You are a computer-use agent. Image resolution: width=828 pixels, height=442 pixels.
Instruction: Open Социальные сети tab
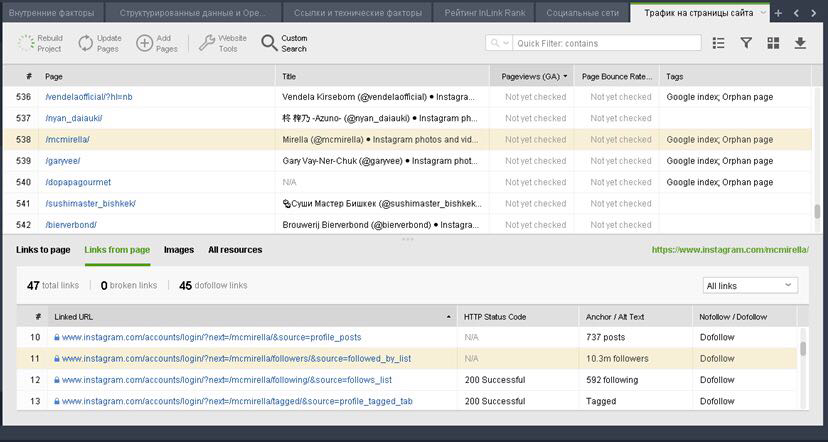pos(582,13)
